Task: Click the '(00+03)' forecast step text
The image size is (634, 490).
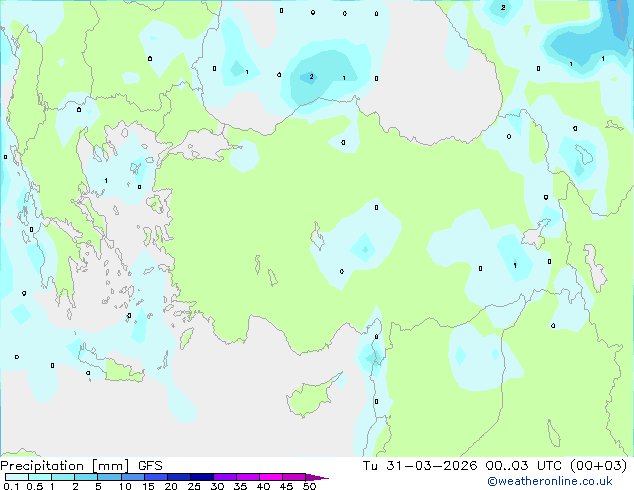Action: (598, 466)
